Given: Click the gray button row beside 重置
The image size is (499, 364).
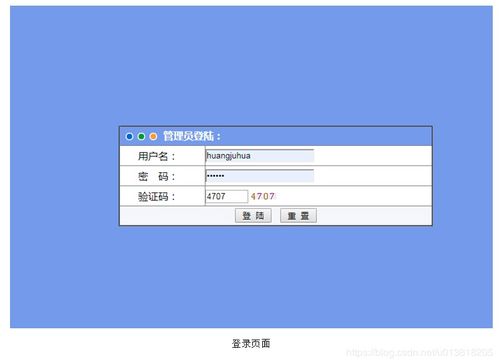Looking at the screenshot, I should point(374,216).
